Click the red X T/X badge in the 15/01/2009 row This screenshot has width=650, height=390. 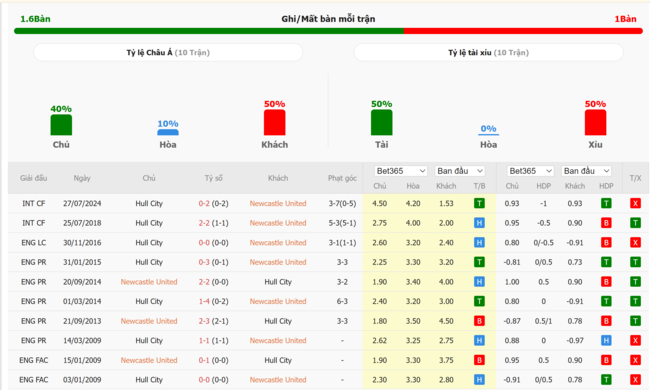click(635, 360)
